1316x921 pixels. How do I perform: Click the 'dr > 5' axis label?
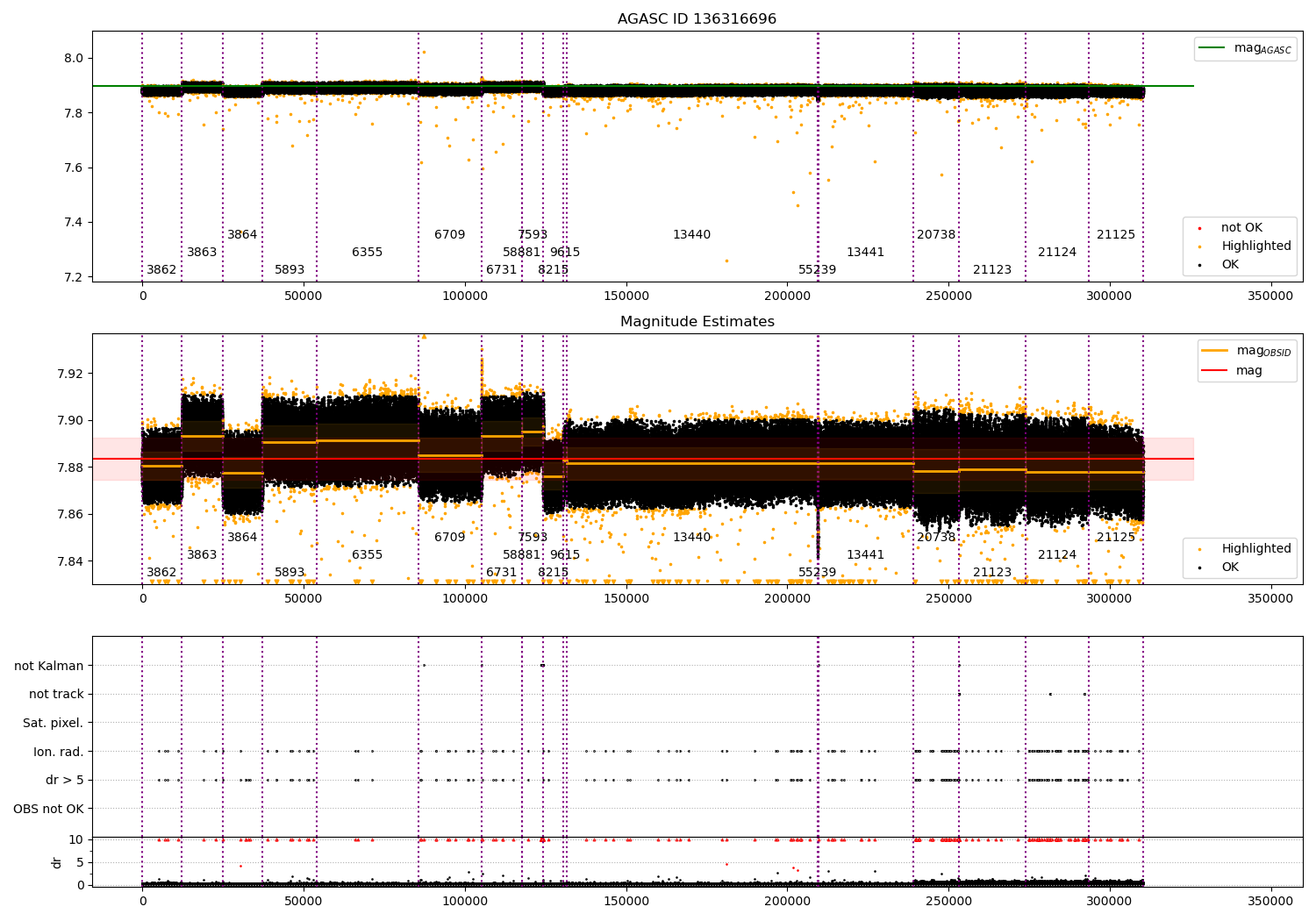click(65, 780)
